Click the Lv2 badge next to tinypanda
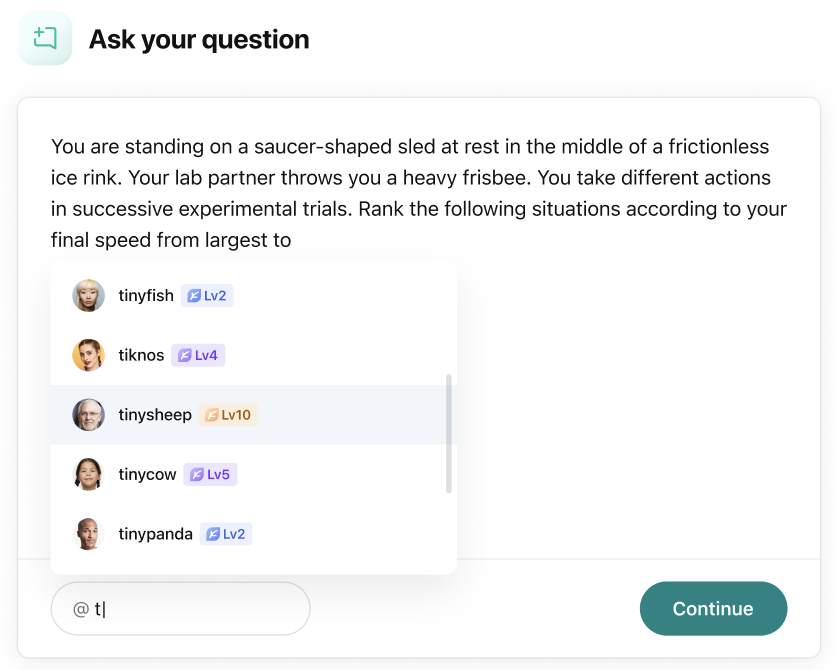 click(226, 534)
